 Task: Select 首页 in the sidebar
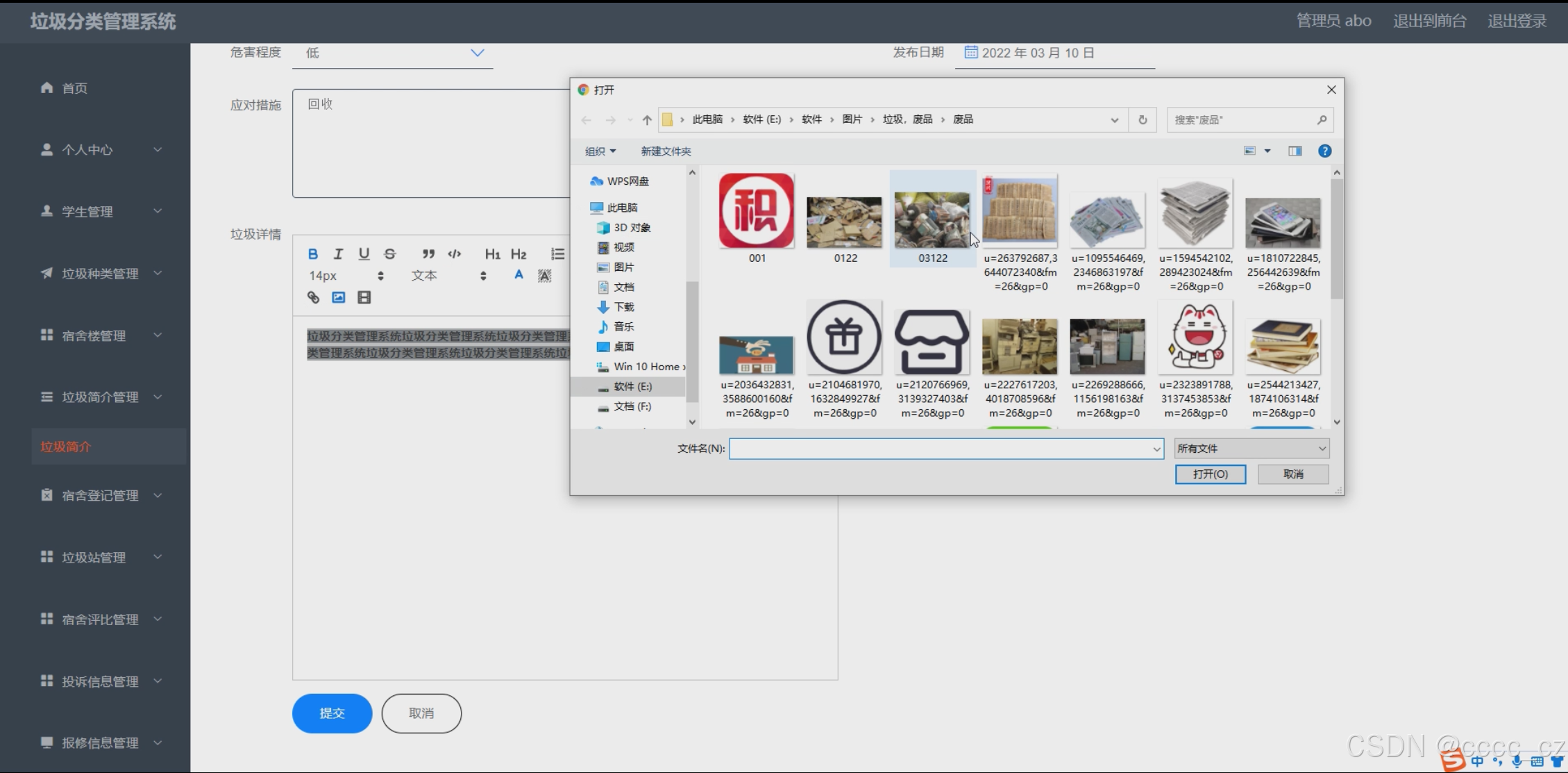coord(74,88)
